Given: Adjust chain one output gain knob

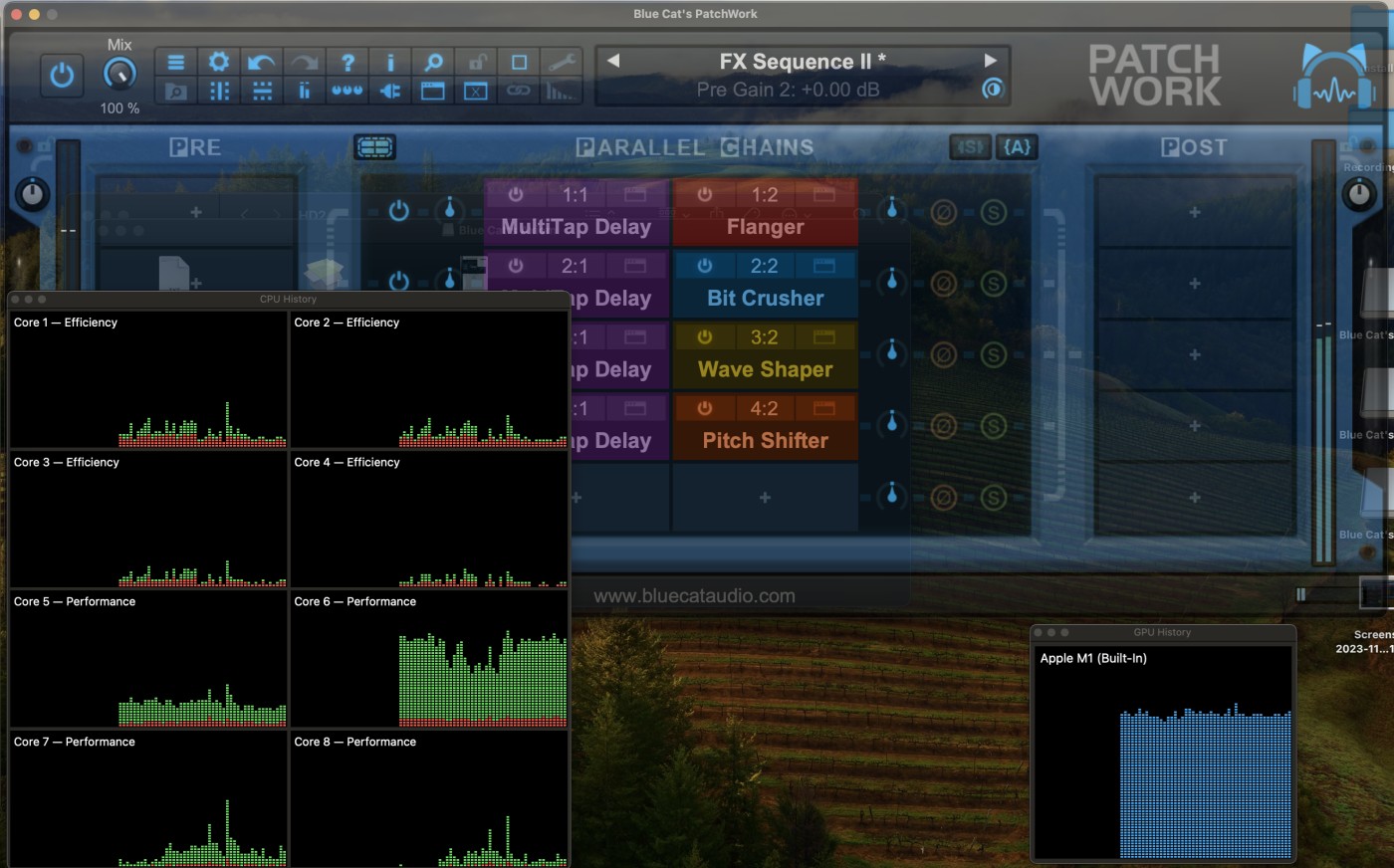Looking at the screenshot, I should [892, 209].
